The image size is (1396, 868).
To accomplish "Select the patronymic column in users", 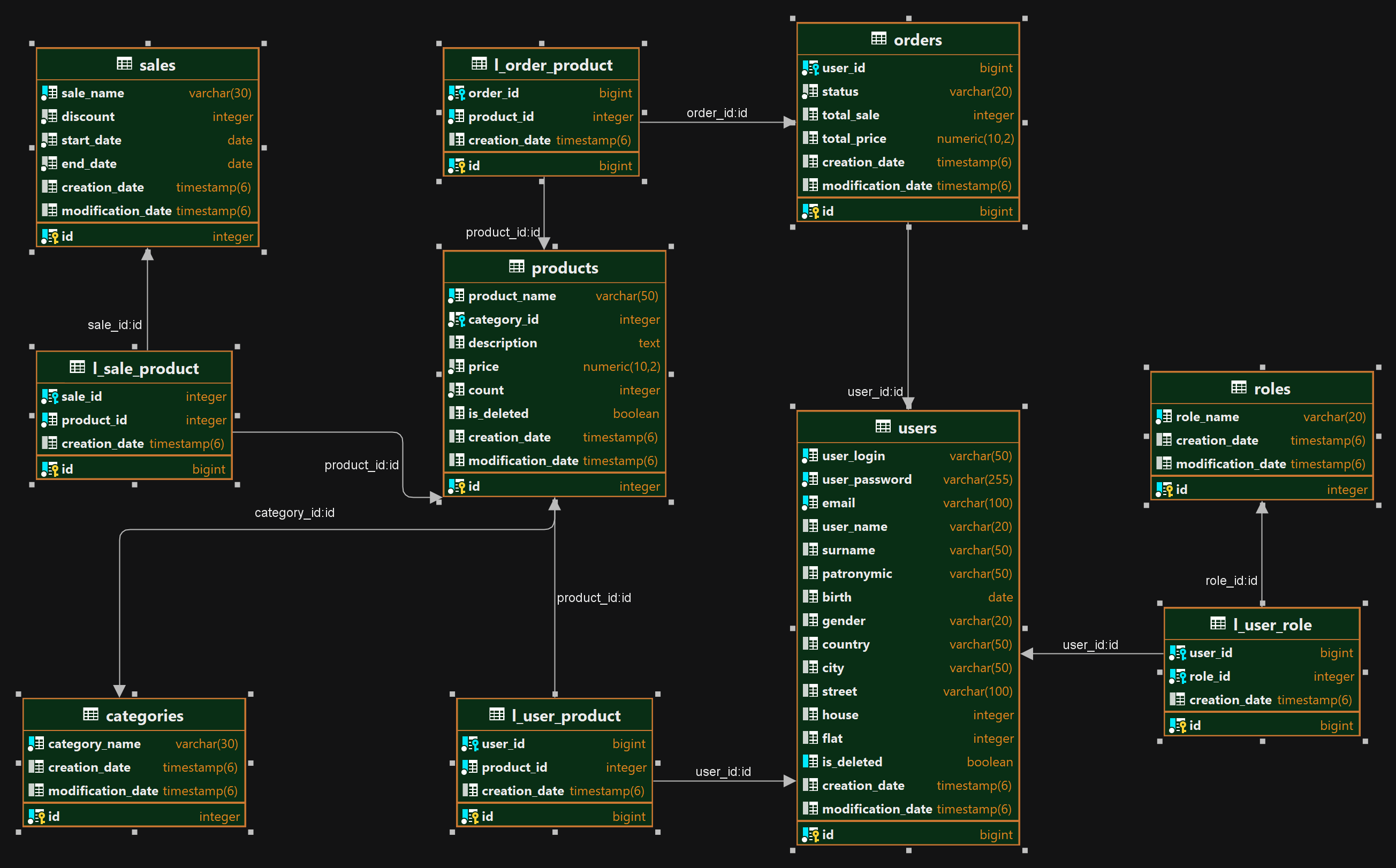I will click(908, 574).
